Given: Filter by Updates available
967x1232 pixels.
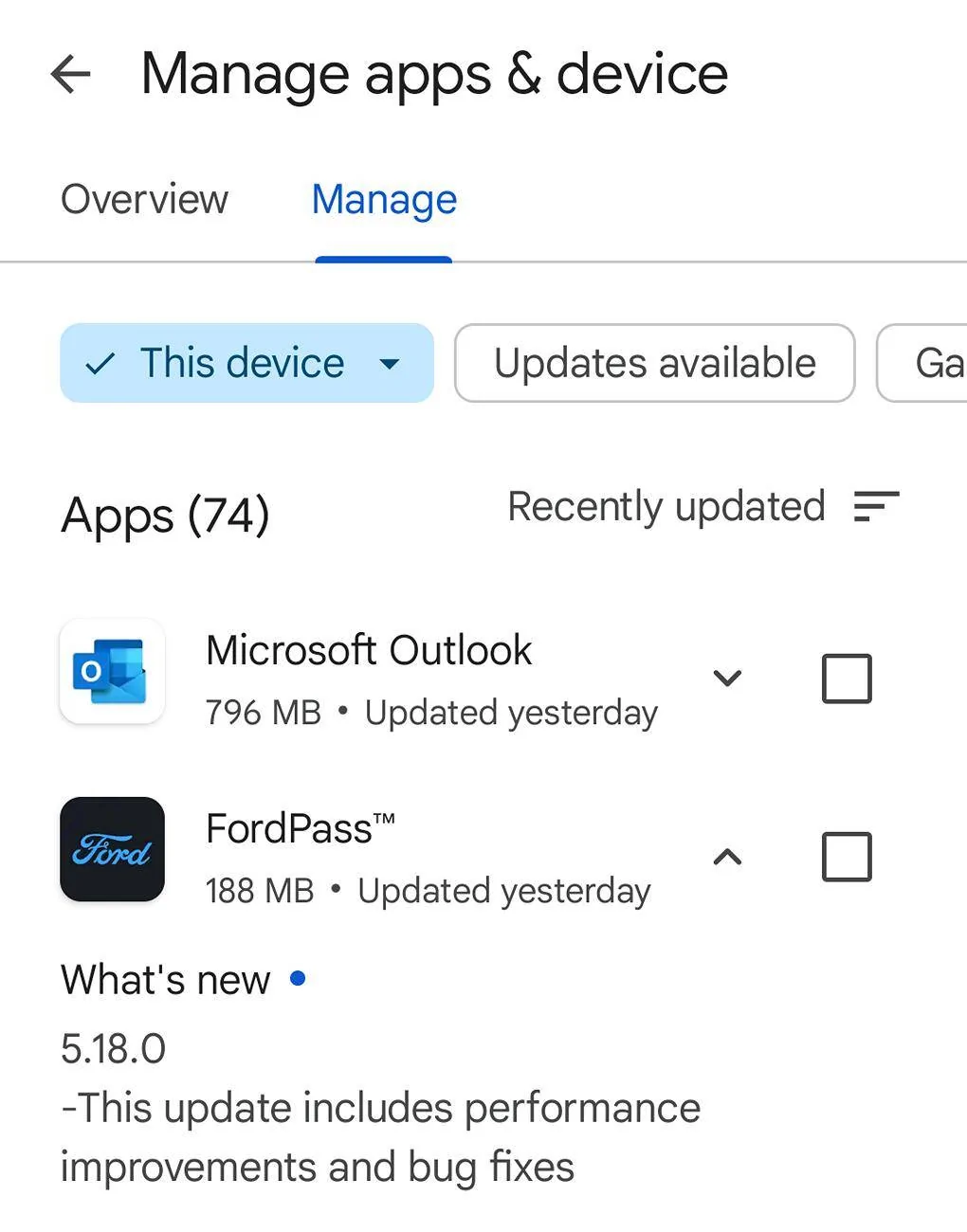Looking at the screenshot, I should (x=654, y=364).
